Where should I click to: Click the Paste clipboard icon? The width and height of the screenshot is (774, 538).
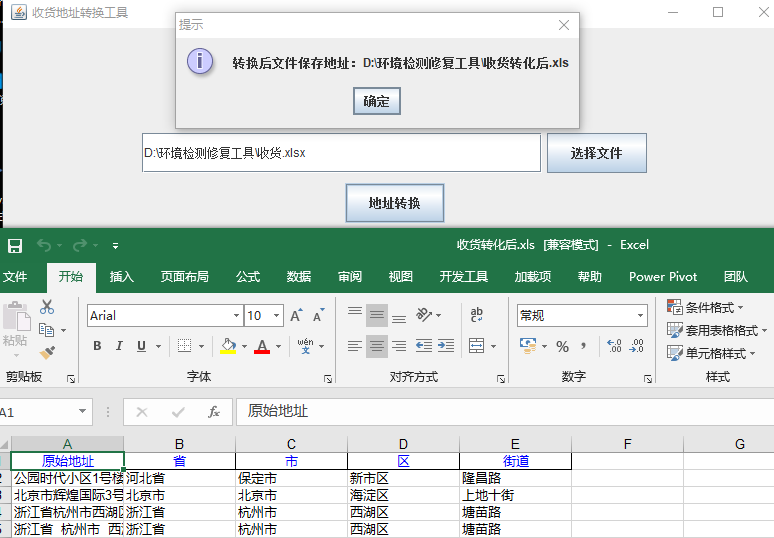(x=16, y=316)
